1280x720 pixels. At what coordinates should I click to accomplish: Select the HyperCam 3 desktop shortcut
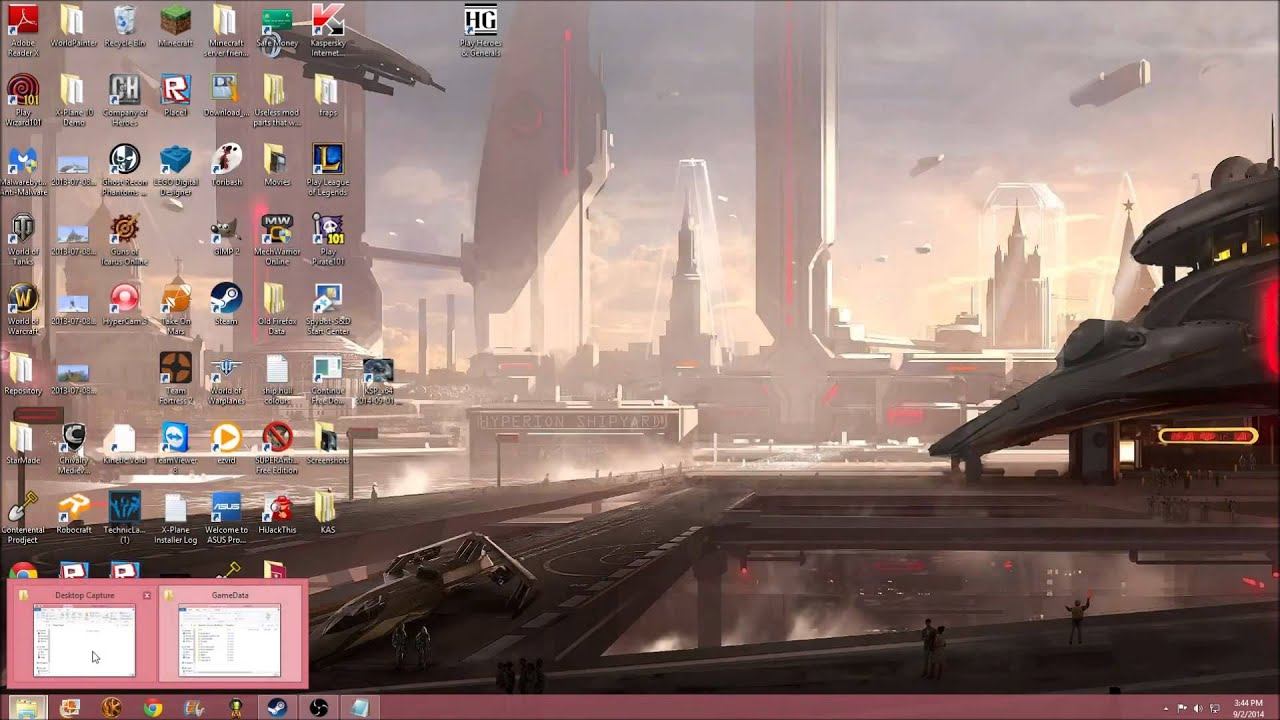pos(125,305)
